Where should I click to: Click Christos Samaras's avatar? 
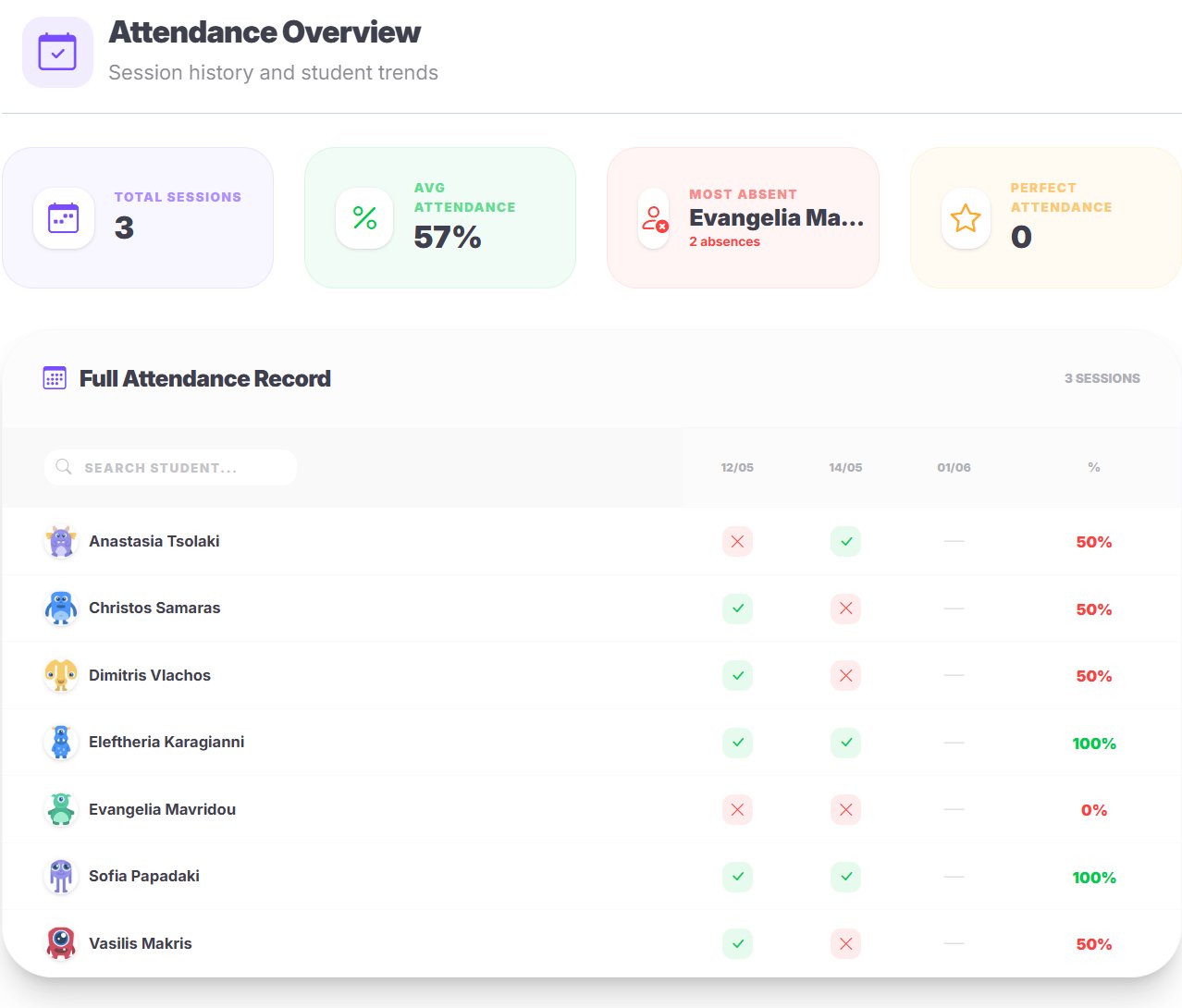tap(61, 608)
